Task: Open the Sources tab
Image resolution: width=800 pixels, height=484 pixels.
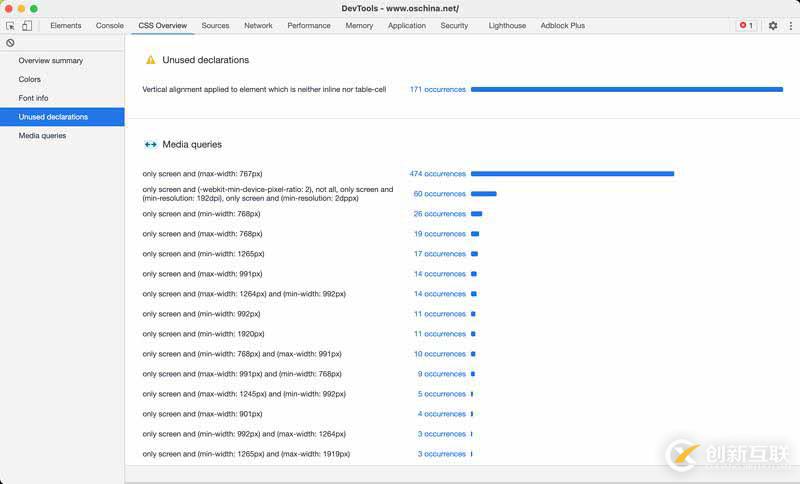Action: coord(215,26)
